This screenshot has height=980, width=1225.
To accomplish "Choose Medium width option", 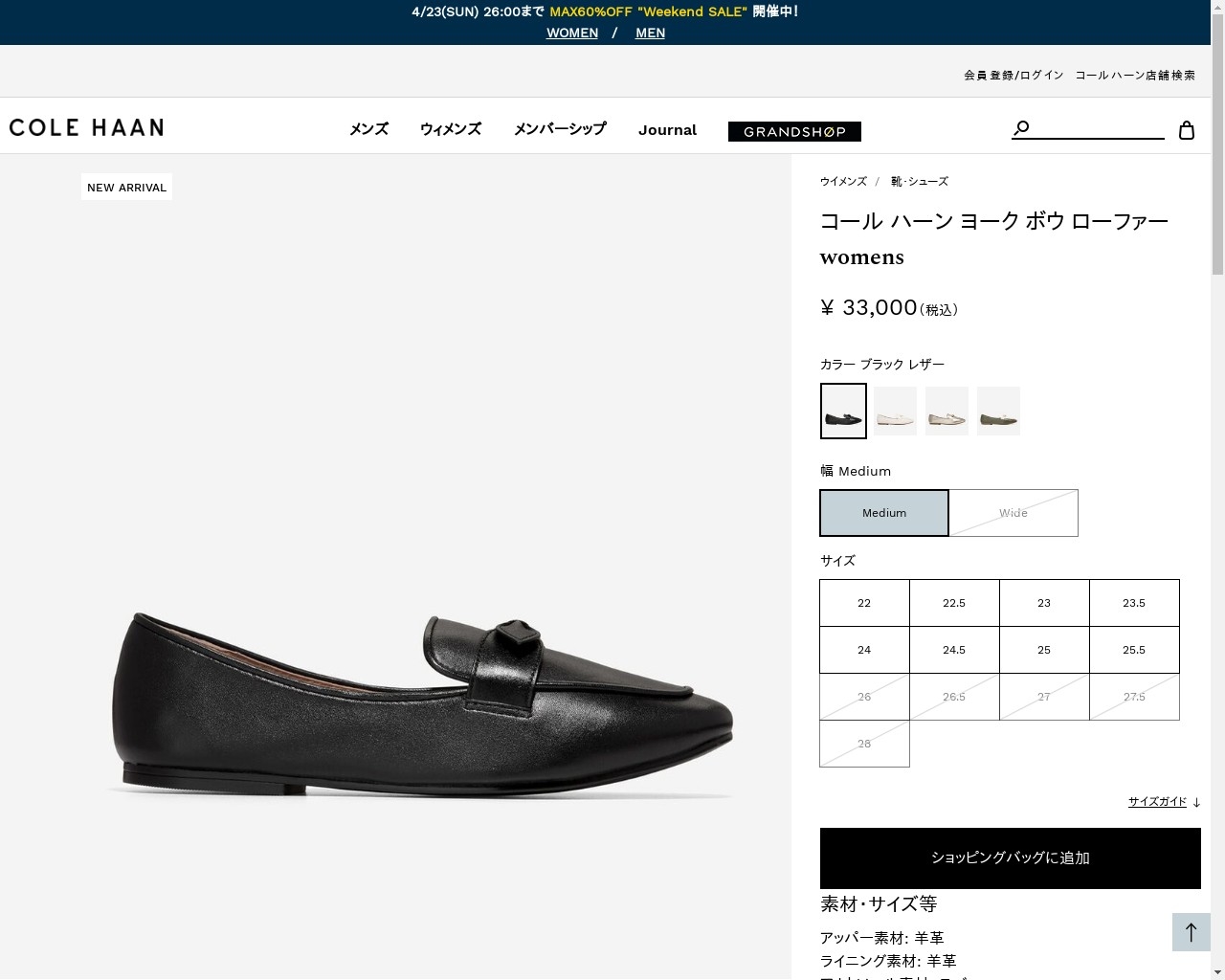I will tap(884, 513).
